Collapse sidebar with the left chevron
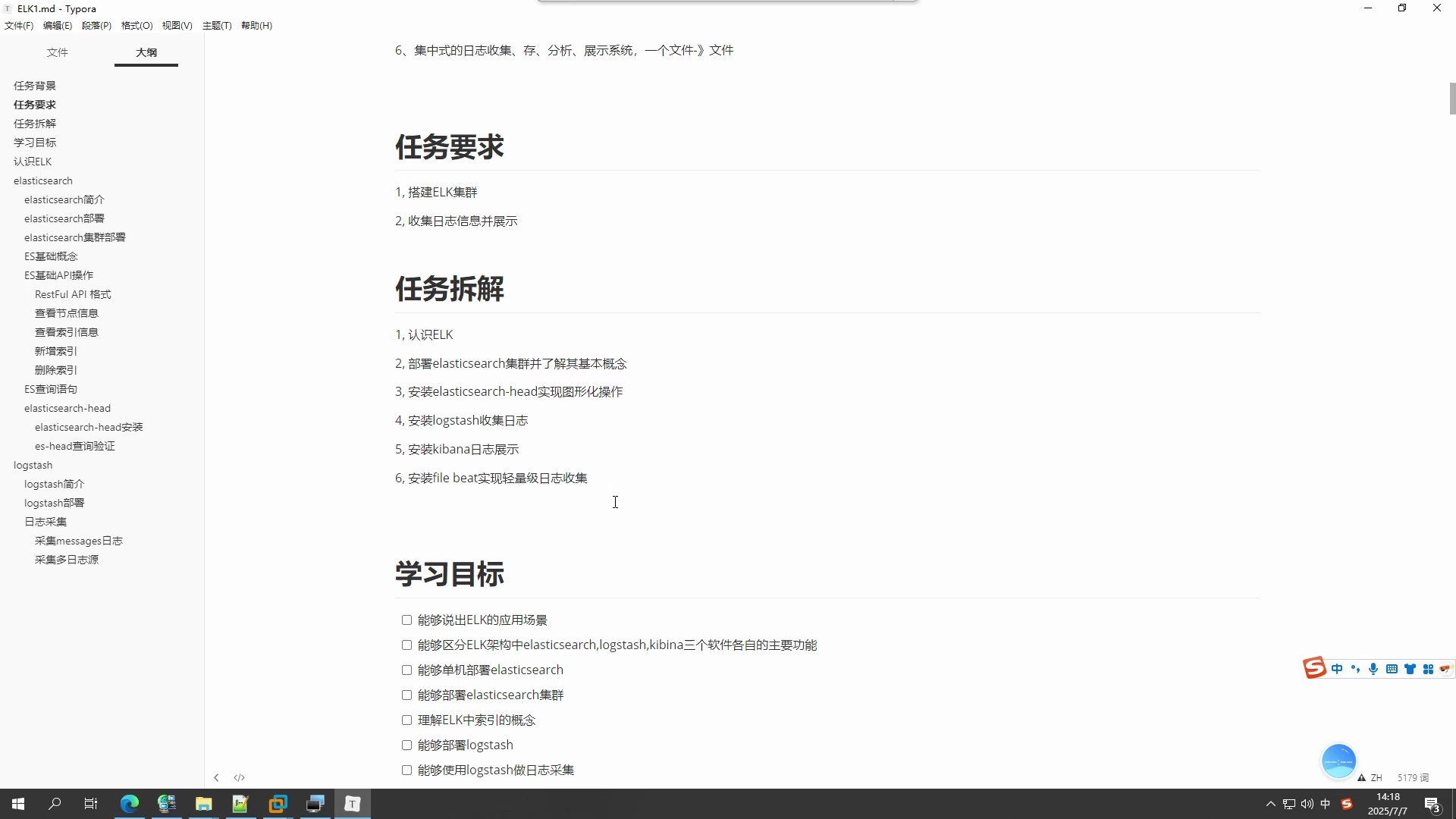This screenshot has width=1456, height=819. click(x=216, y=777)
